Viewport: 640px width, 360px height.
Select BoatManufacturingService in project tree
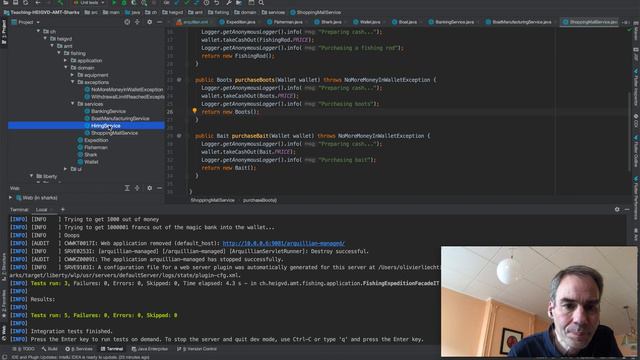(x=117, y=118)
